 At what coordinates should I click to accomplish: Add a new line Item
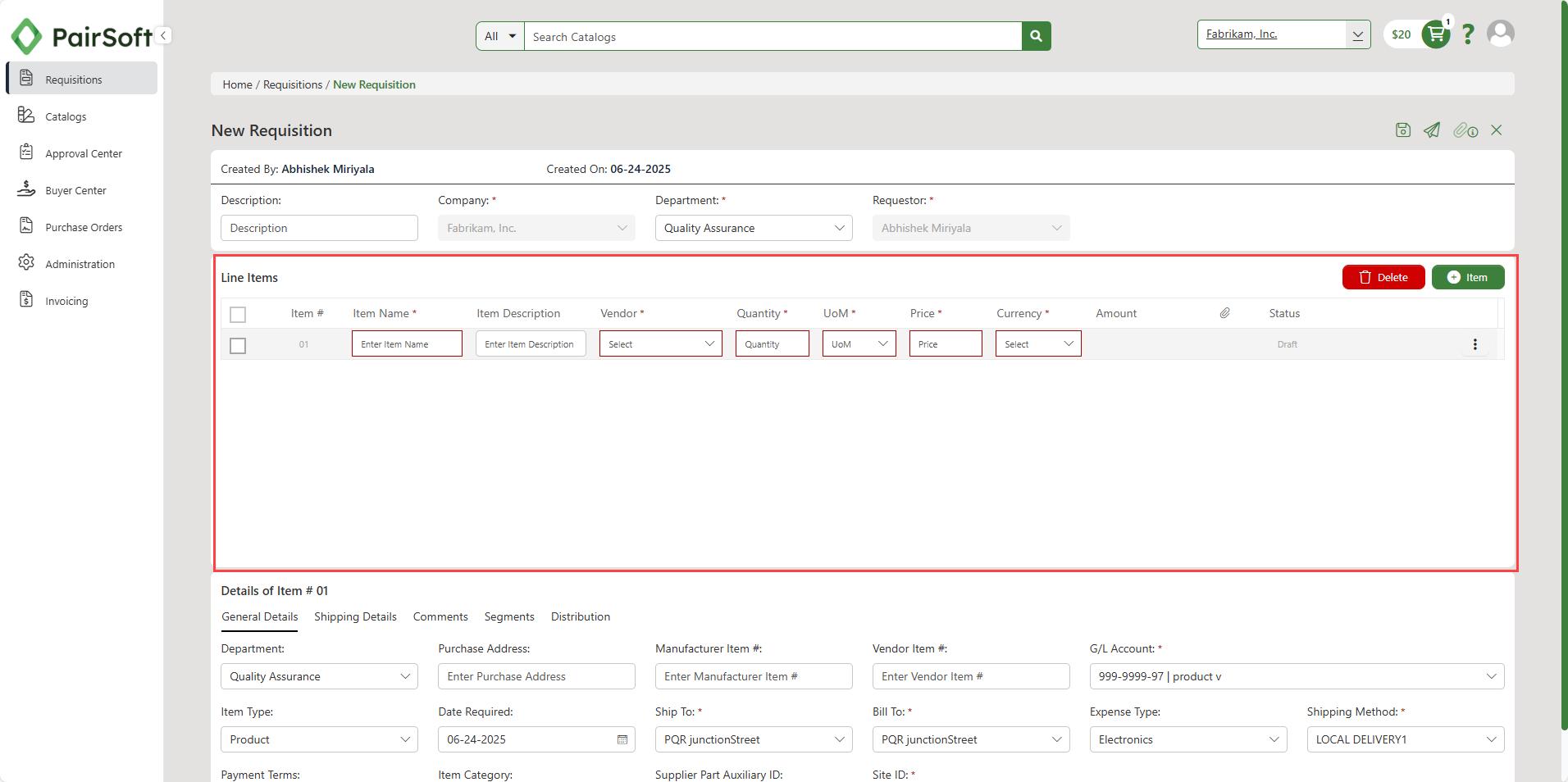pyautogui.click(x=1468, y=277)
